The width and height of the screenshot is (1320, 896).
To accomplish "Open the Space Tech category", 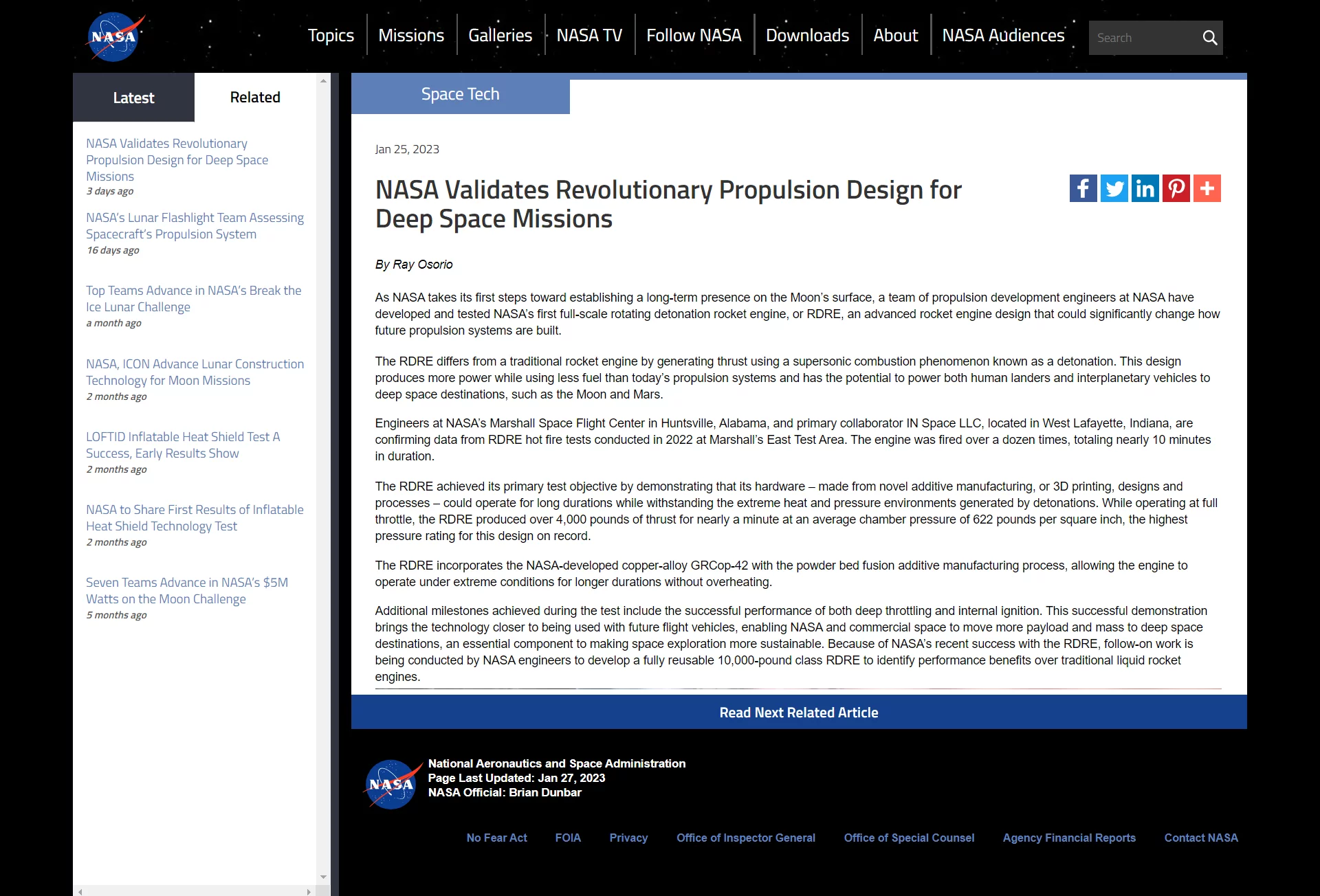I will (x=460, y=94).
